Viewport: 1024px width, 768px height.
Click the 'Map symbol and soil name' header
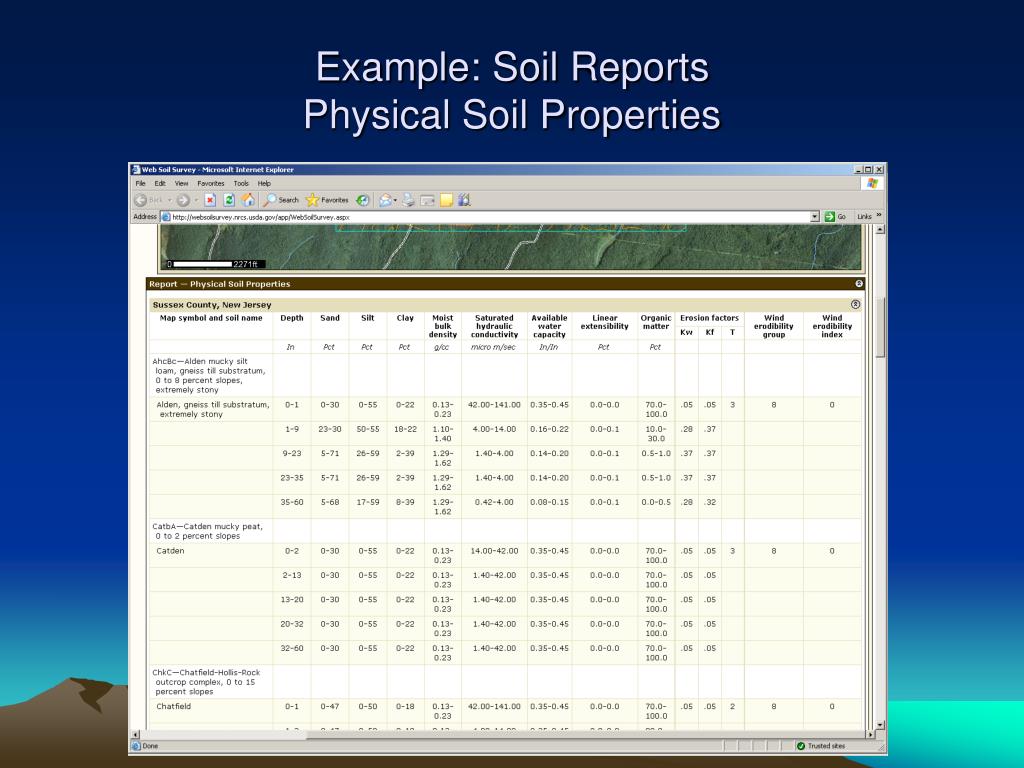click(x=211, y=318)
